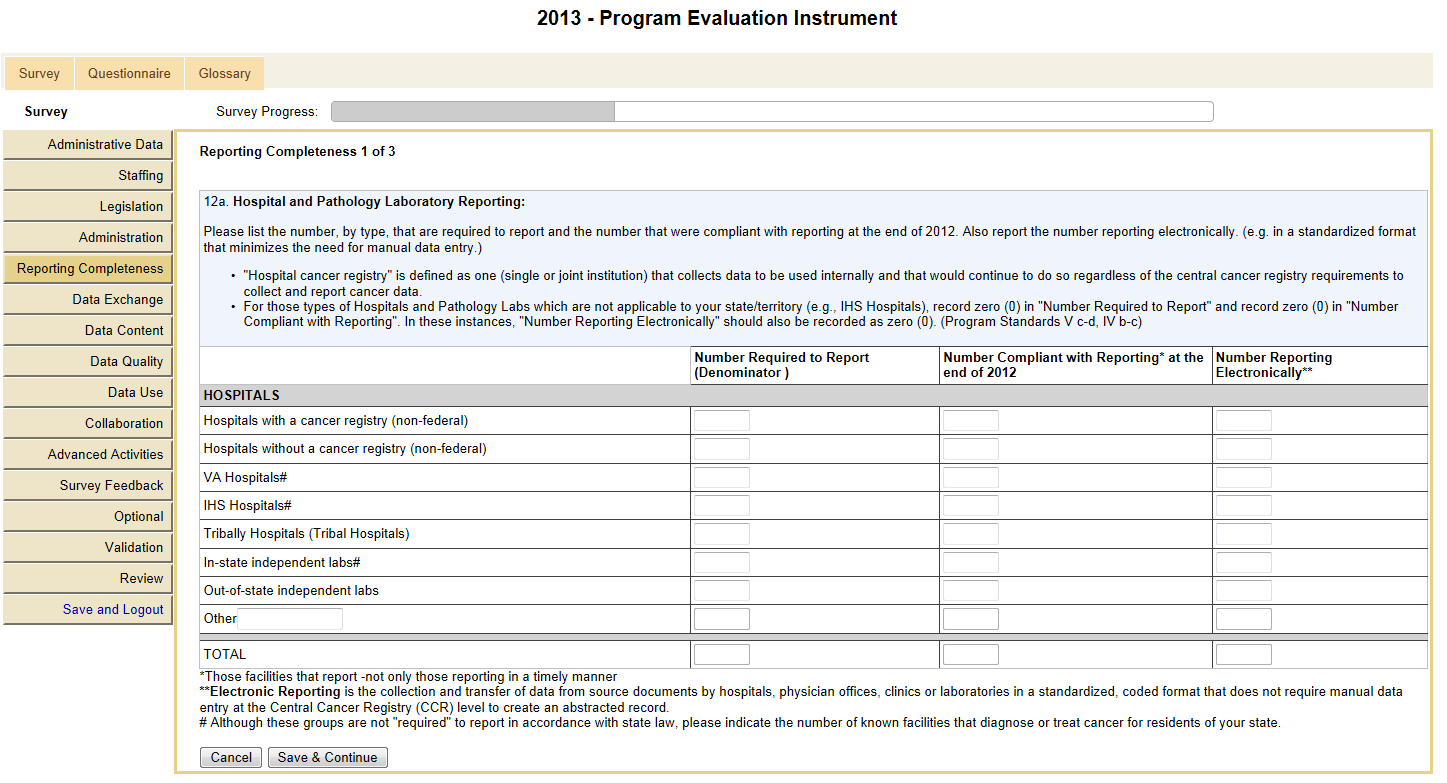Image resolution: width=1447 pixels, height=783 pixels.
Task: Click the Cancel button
Action: tap(231, 758)
